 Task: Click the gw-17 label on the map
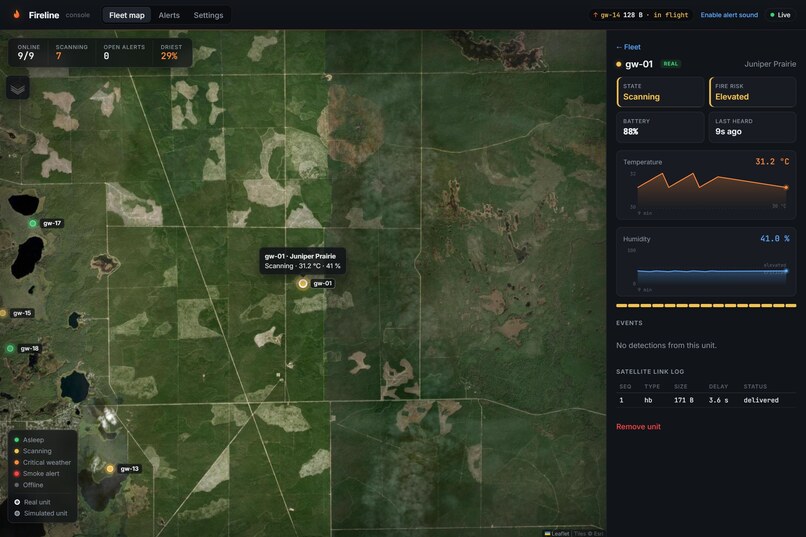[52, 223]
